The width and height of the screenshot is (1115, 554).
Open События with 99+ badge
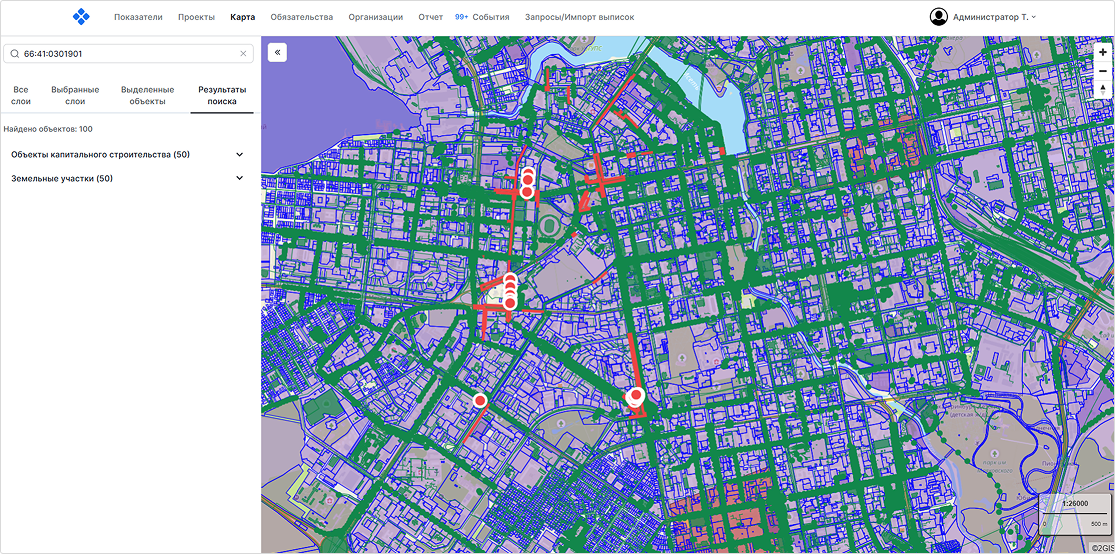click(482, 17)
